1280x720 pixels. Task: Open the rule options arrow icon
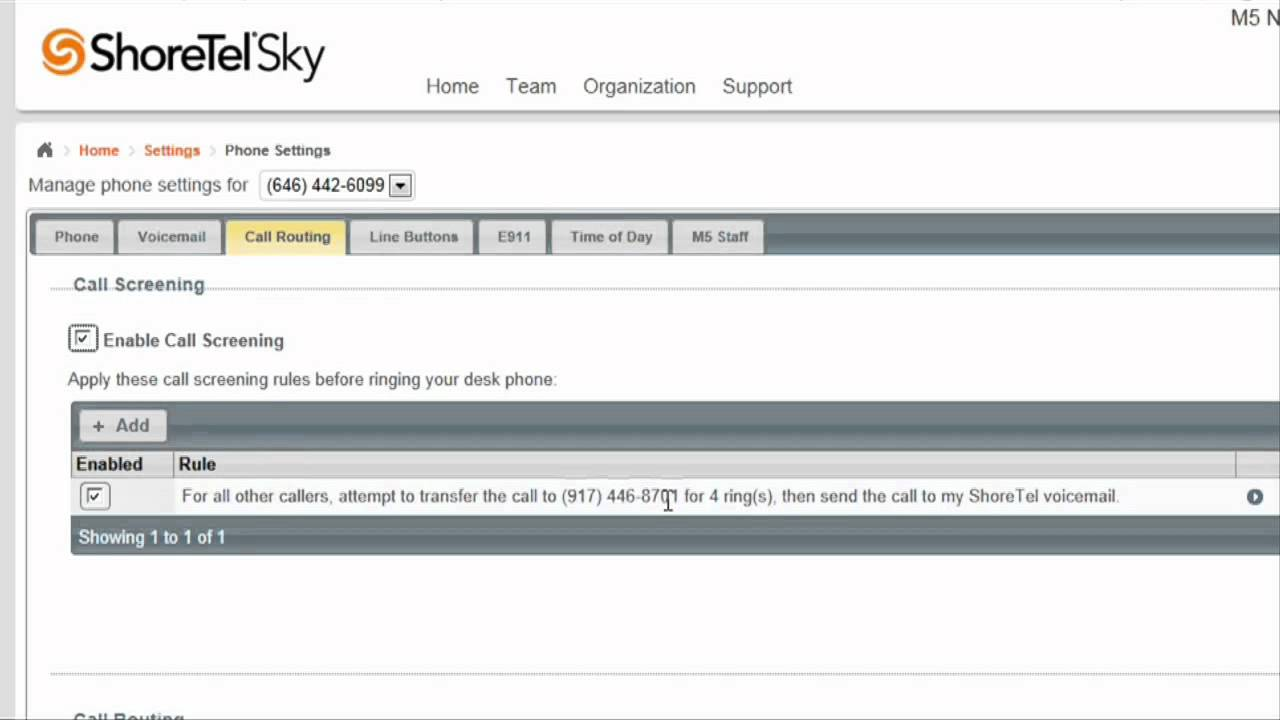1255,497
